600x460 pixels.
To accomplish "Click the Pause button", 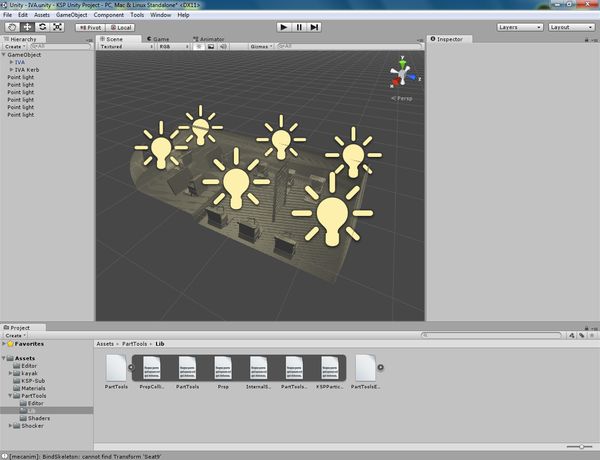I will (x=298, y=27).
